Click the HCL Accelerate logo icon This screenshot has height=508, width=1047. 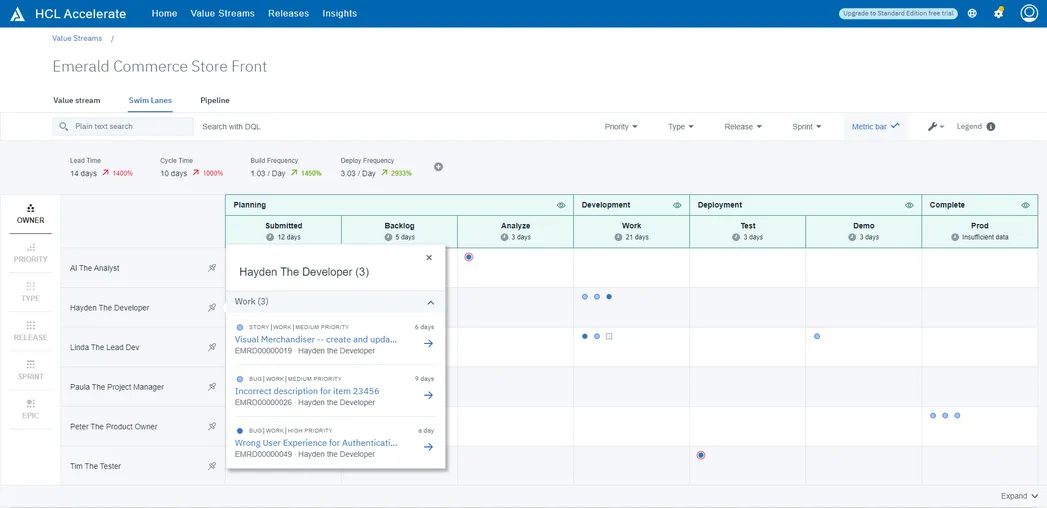tap(17, 14)
